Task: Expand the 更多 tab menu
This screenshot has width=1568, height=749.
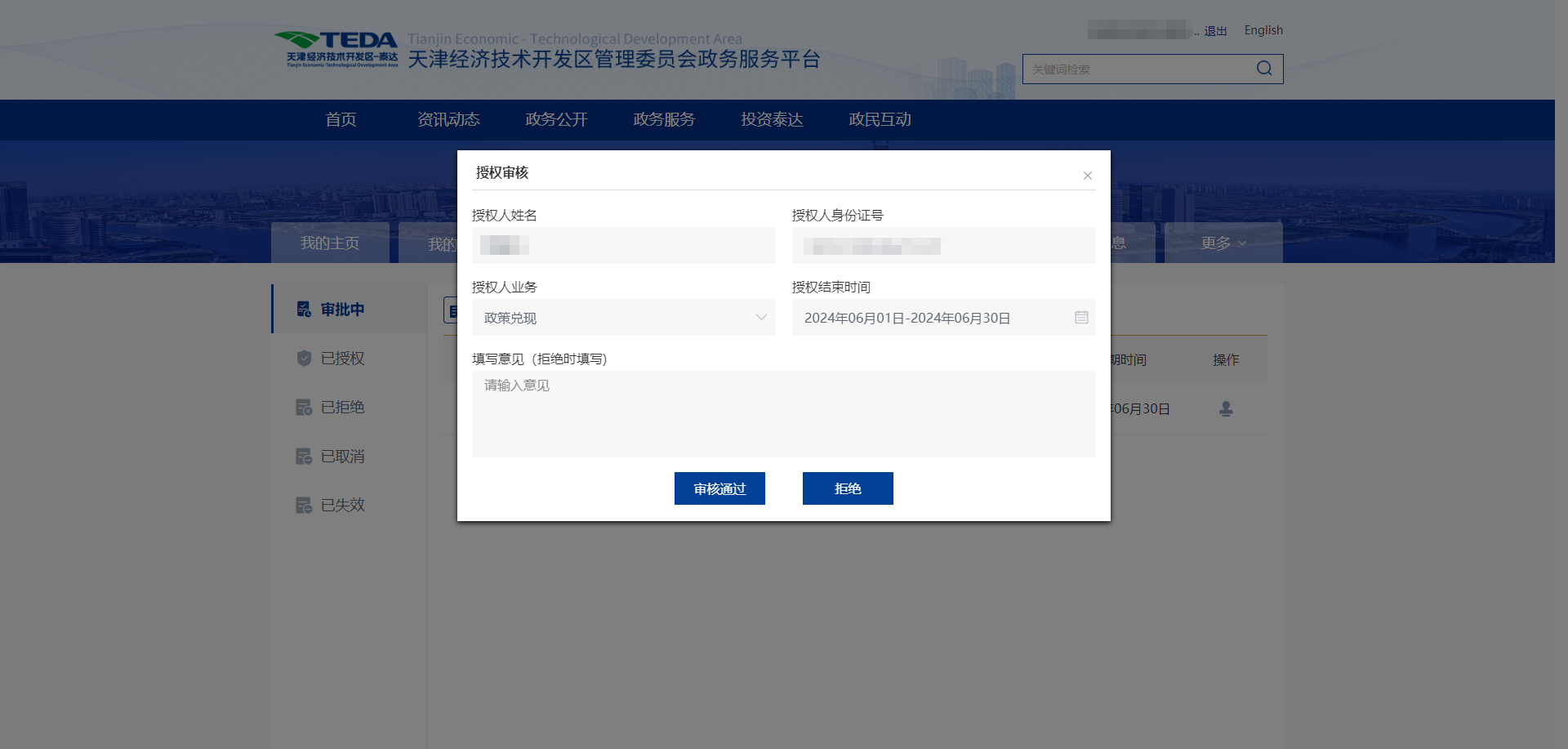Action: pos(1223,243)
